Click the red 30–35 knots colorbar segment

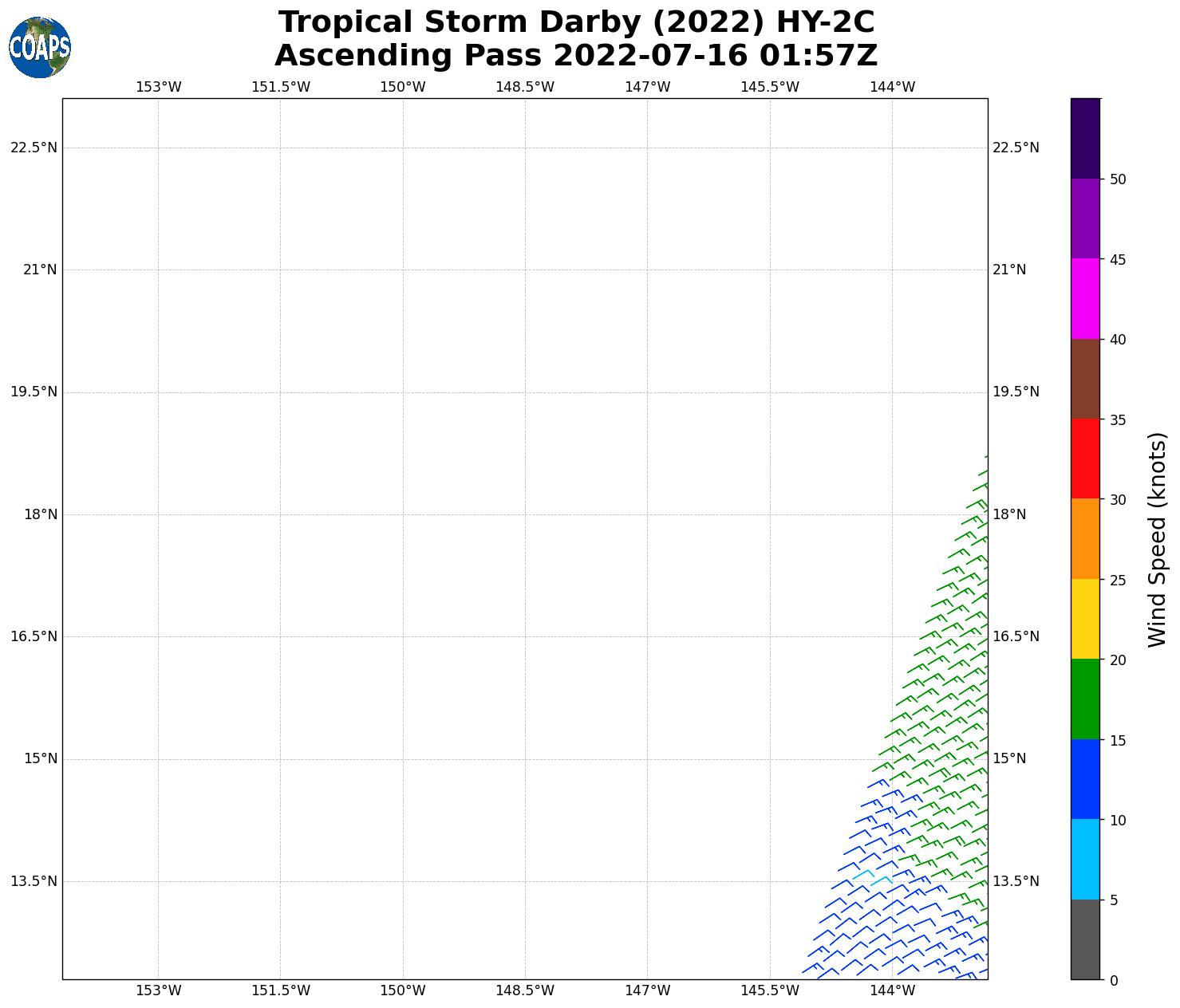tap(1085, 459)
